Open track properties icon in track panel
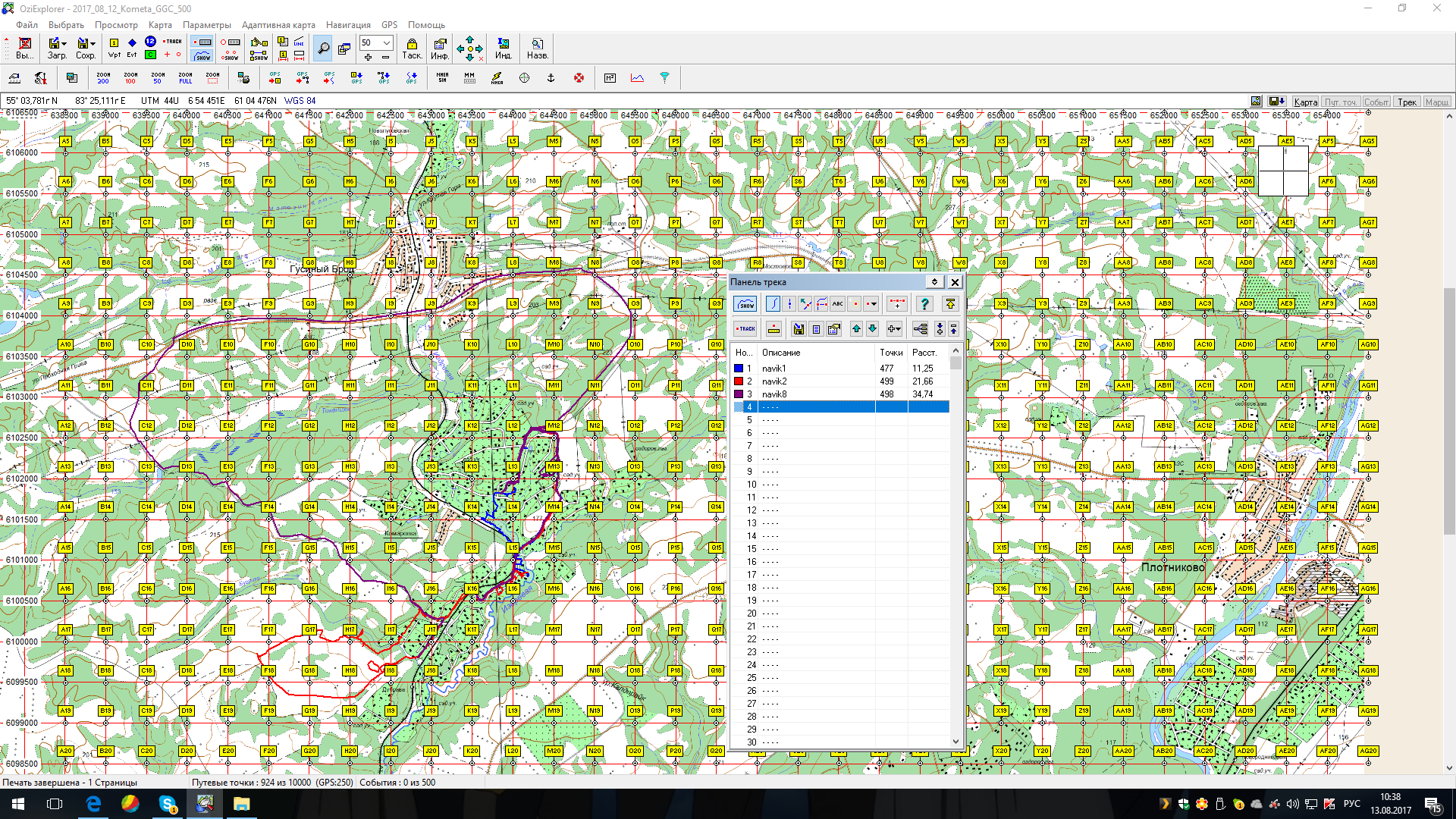This screenshot has width=1456, height=819. 833,329
